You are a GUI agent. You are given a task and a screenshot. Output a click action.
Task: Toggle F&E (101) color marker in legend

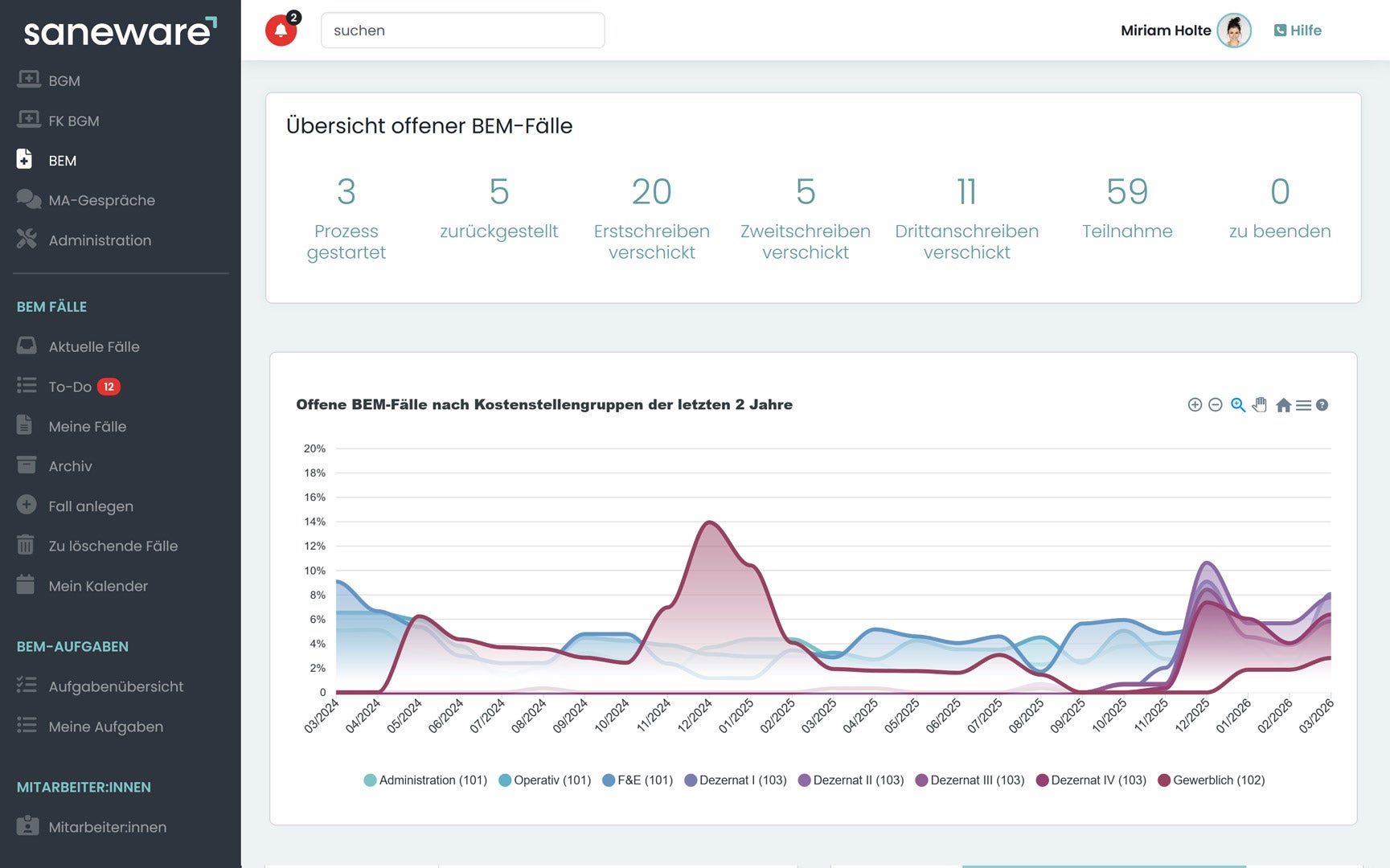(x=609, y=780)
